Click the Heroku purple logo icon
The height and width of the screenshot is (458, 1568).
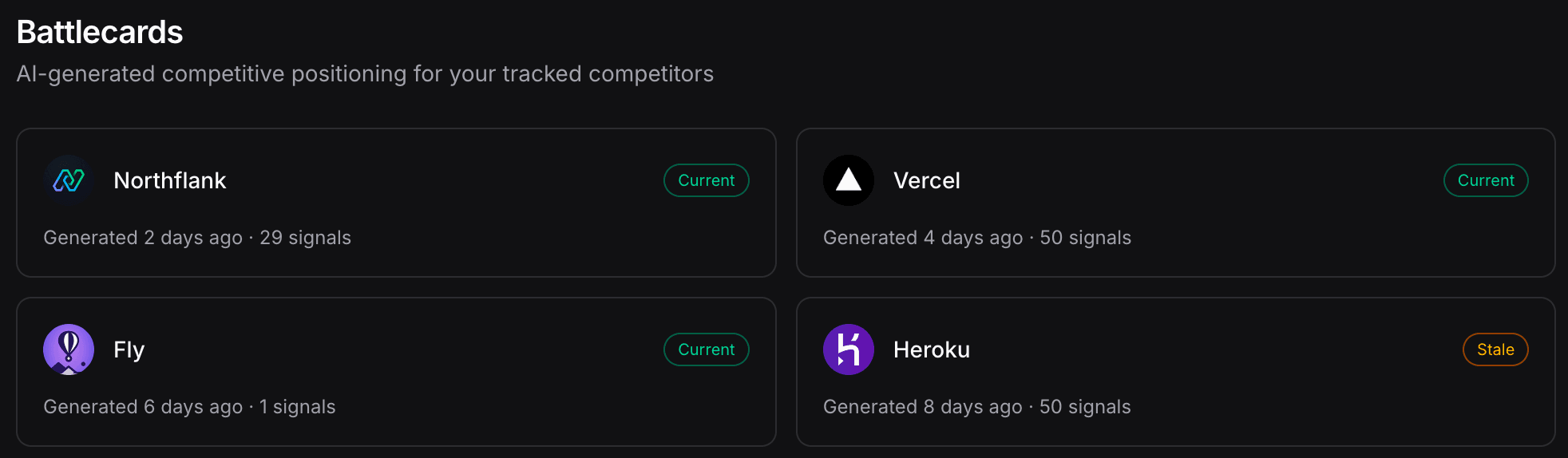(x=849, y=349)
